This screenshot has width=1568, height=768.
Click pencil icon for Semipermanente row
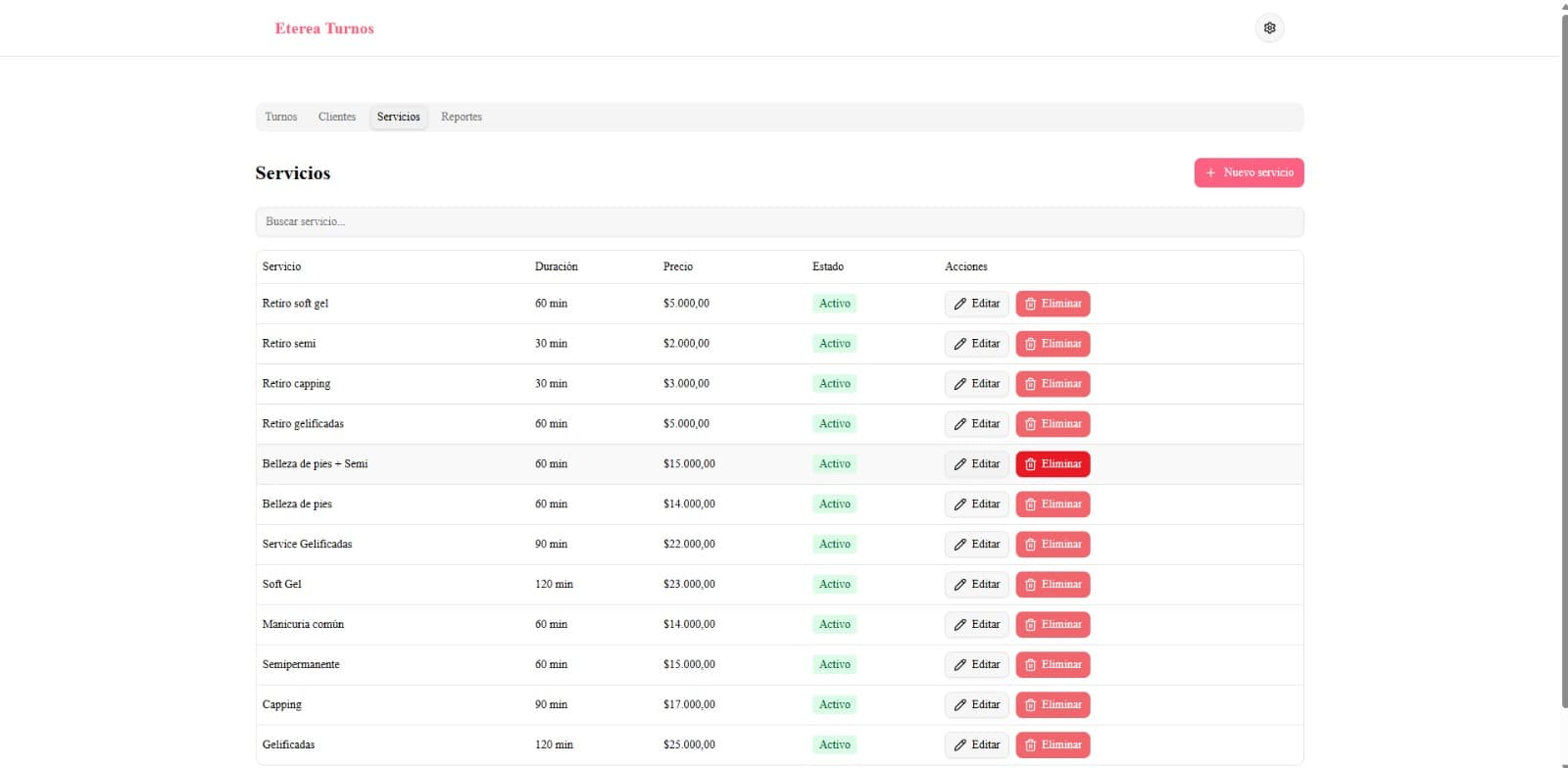click(960, 665)
